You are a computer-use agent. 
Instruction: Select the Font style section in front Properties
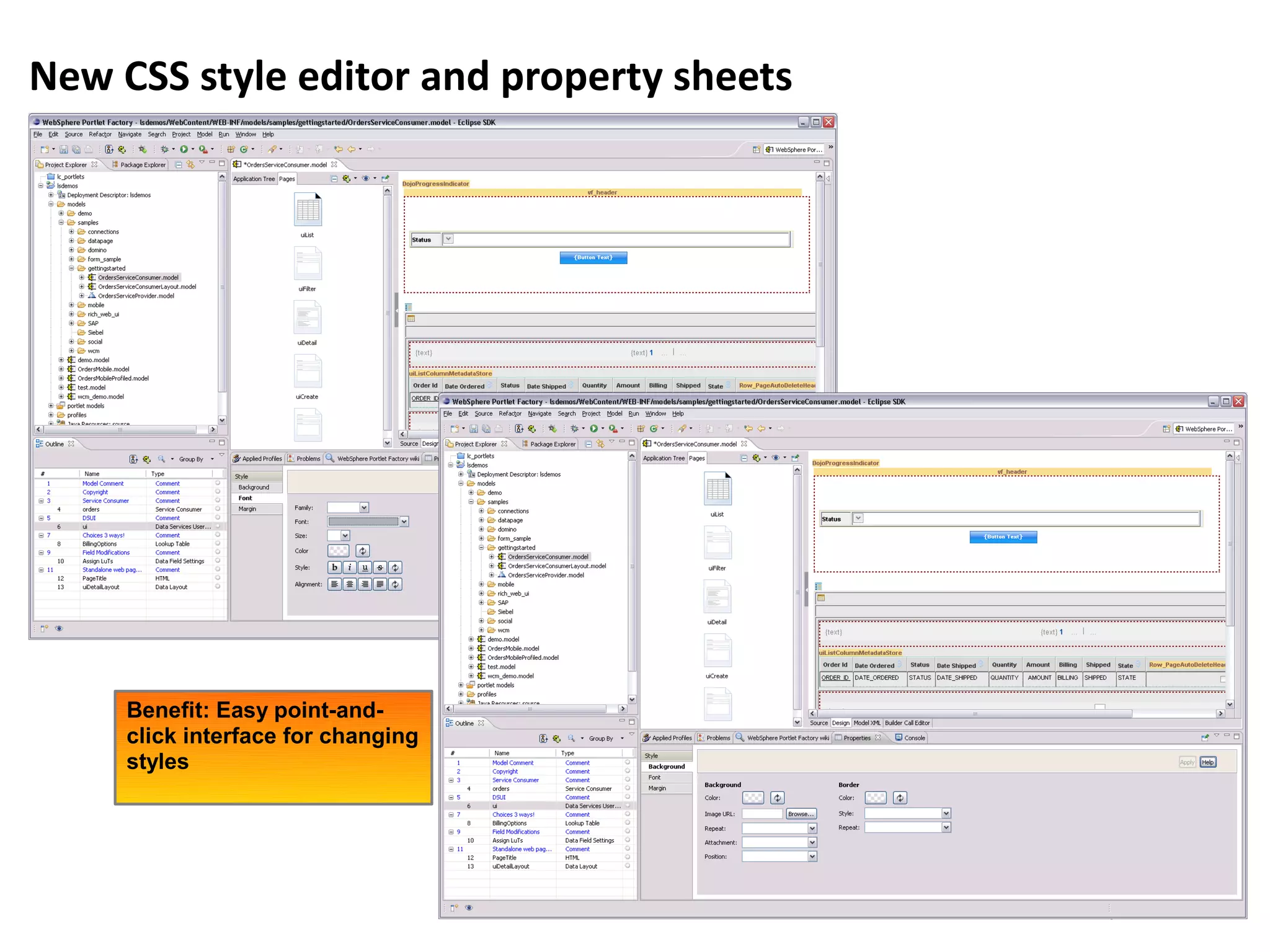[x=667, y=778]
